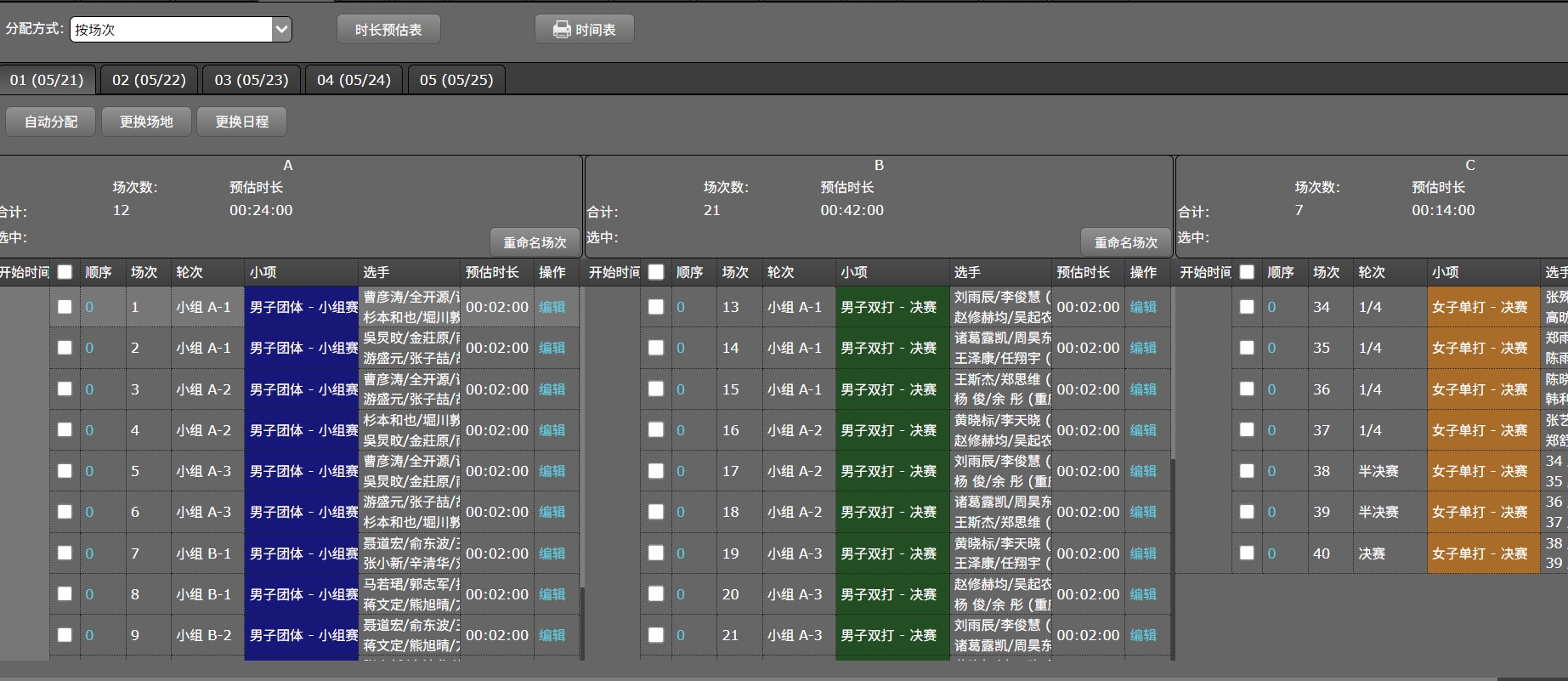Click the order number 0 link for match 5

tap(89, 471)
